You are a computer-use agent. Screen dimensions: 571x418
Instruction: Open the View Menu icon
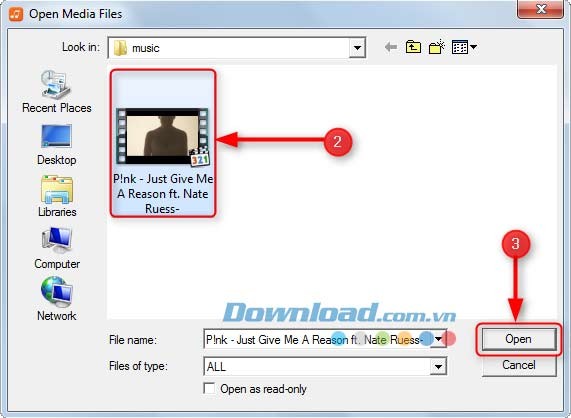[x=464, y=47]
